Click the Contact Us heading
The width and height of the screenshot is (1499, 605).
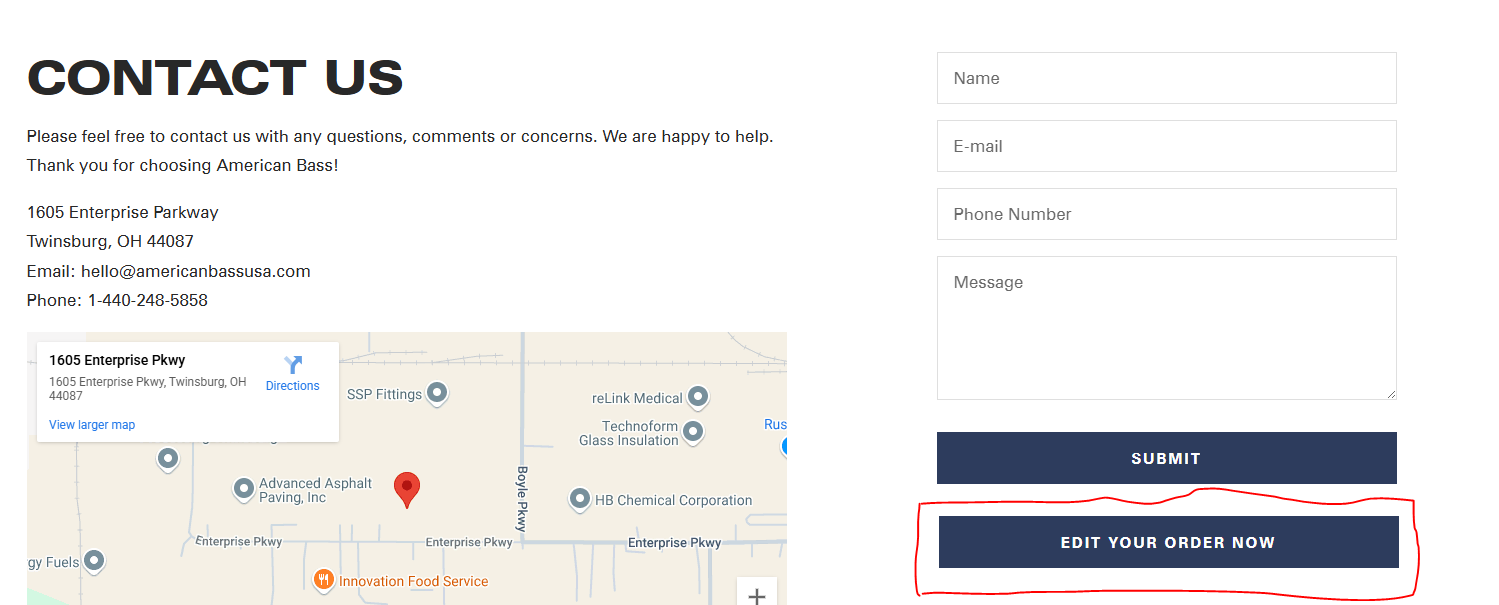coord(215,78)
